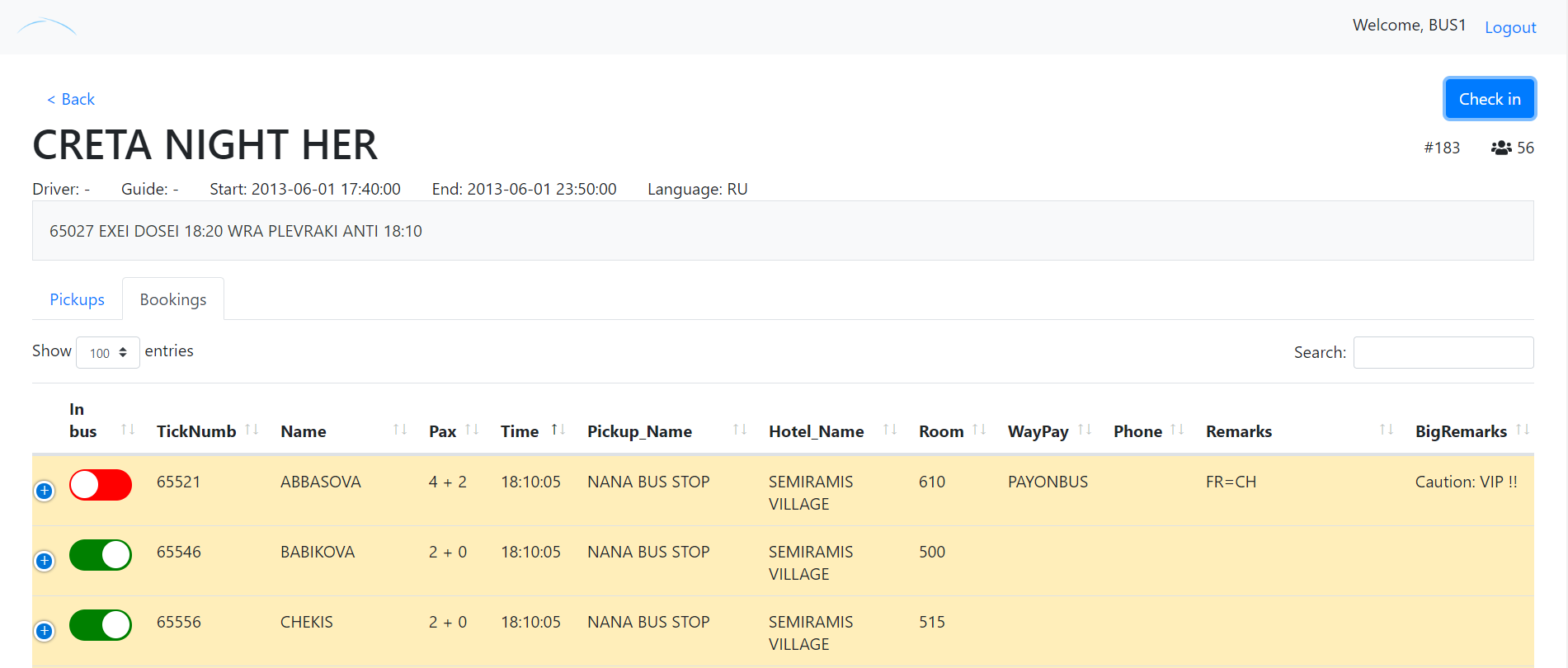
Task: Switch off CHEKIS in-bus toggle
Action: coord(101,625)
